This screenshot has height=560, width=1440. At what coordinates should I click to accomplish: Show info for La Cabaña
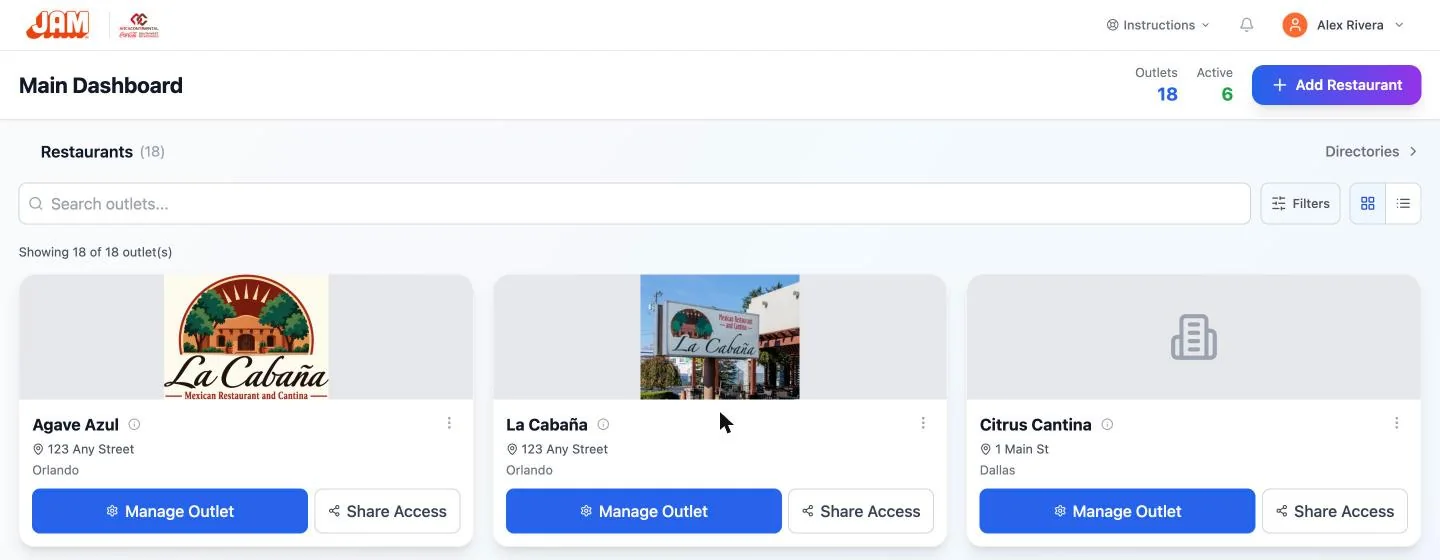pos(603,425)
